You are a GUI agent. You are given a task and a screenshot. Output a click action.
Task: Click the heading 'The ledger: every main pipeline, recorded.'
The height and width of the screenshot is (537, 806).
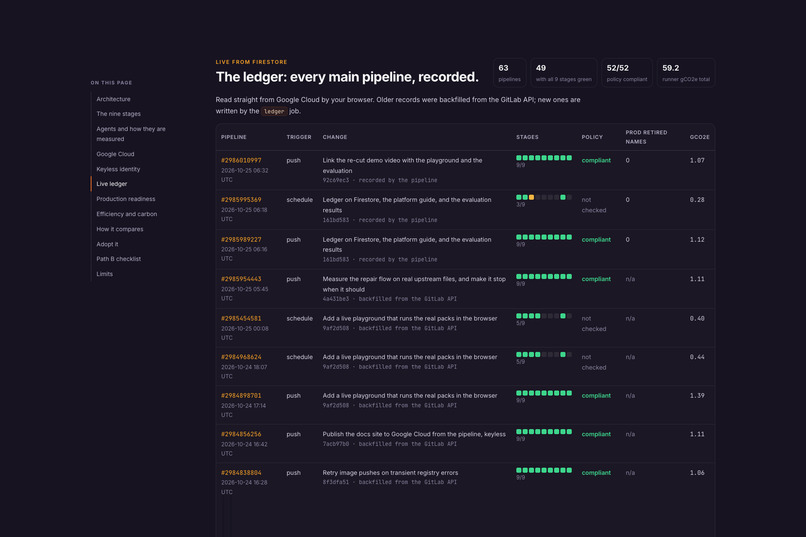[x=347, y=77]
